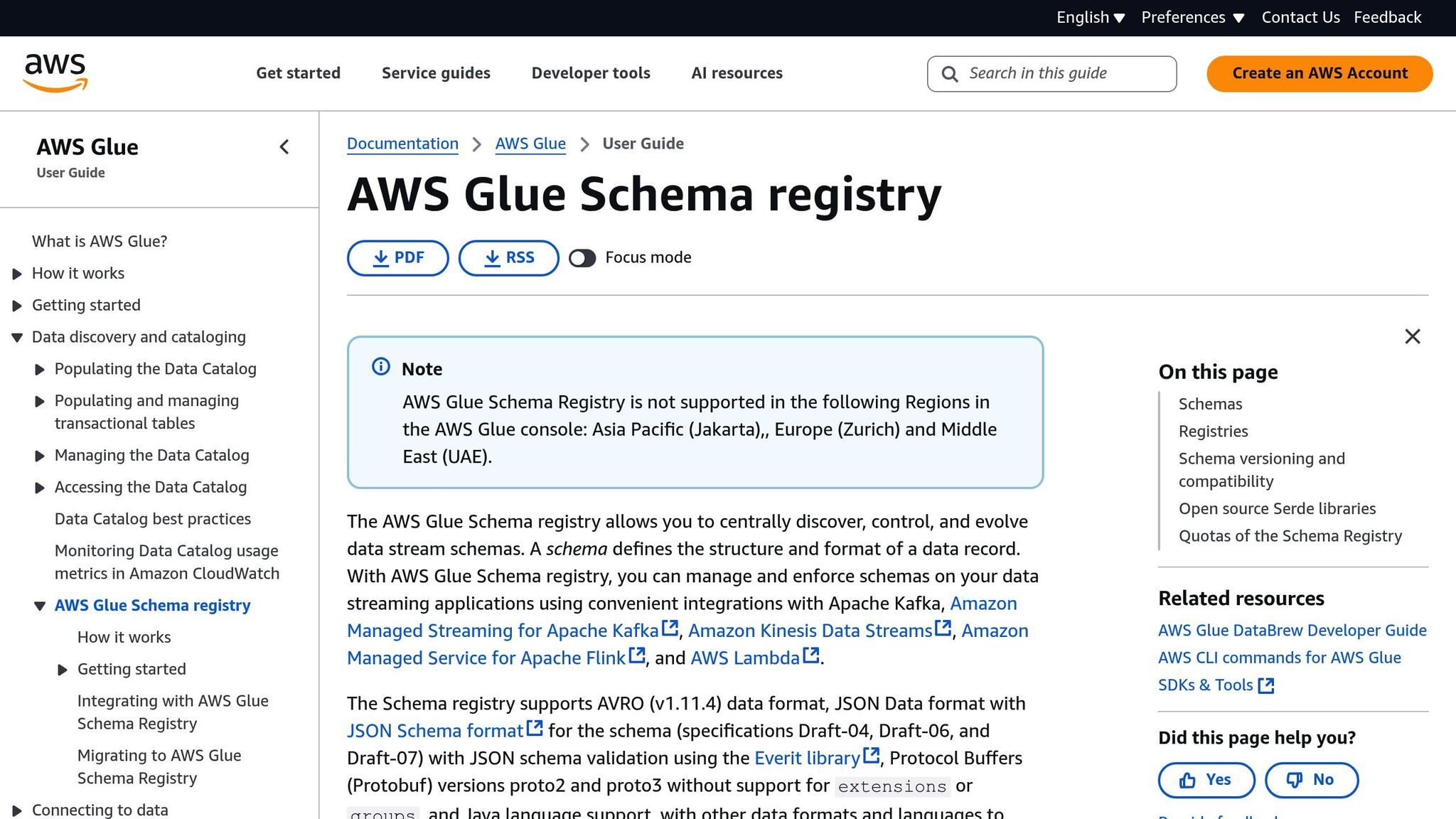The image size is (1456, 819).
Task: Open the English language dropdown
Action: pos(1090,18)
